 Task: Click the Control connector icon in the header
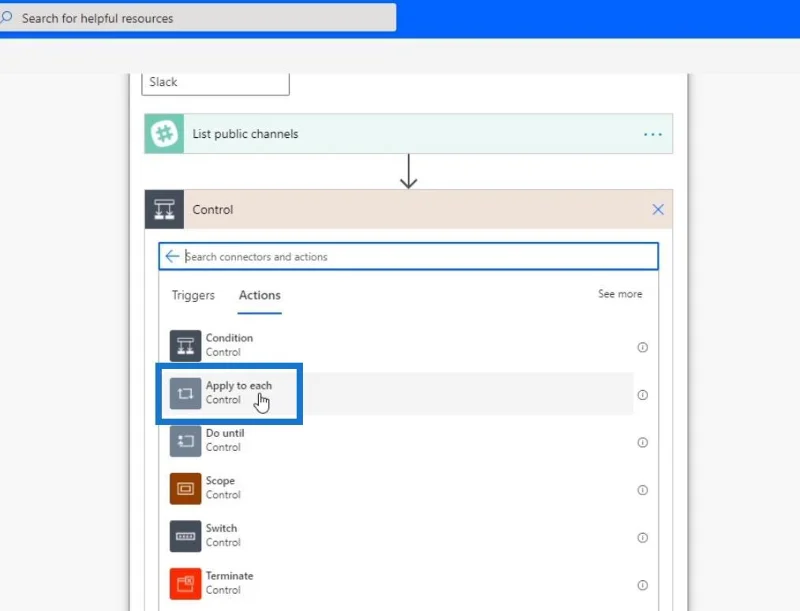tap(164, 210)
